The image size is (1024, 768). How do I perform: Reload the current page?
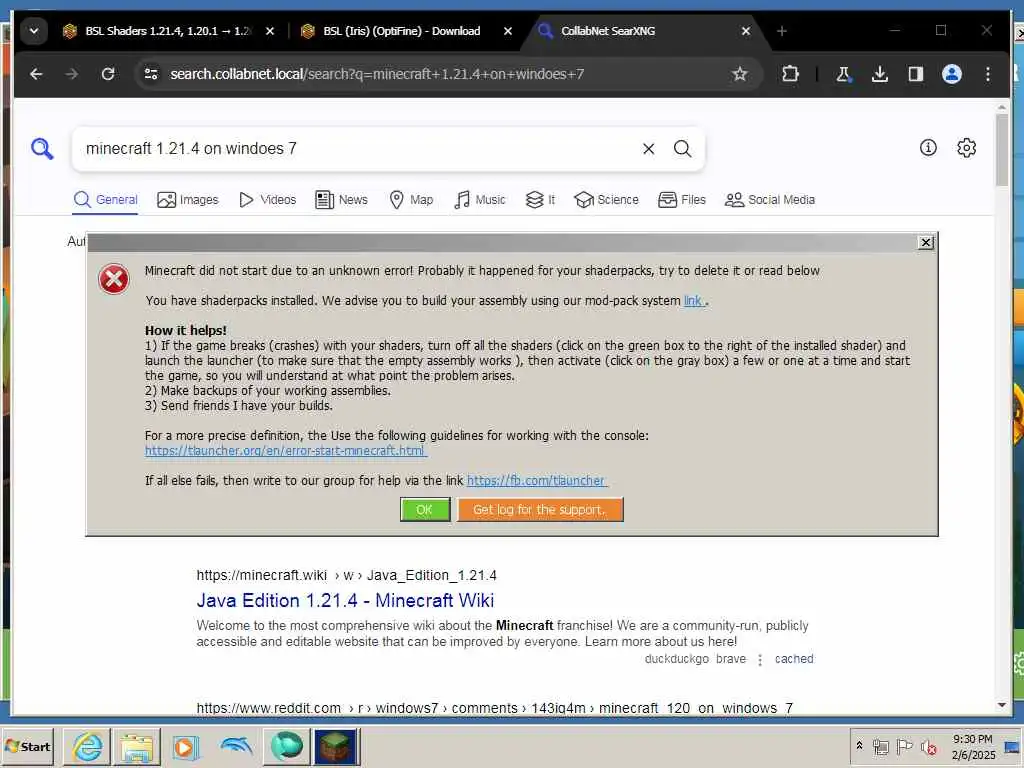(108, 74)
